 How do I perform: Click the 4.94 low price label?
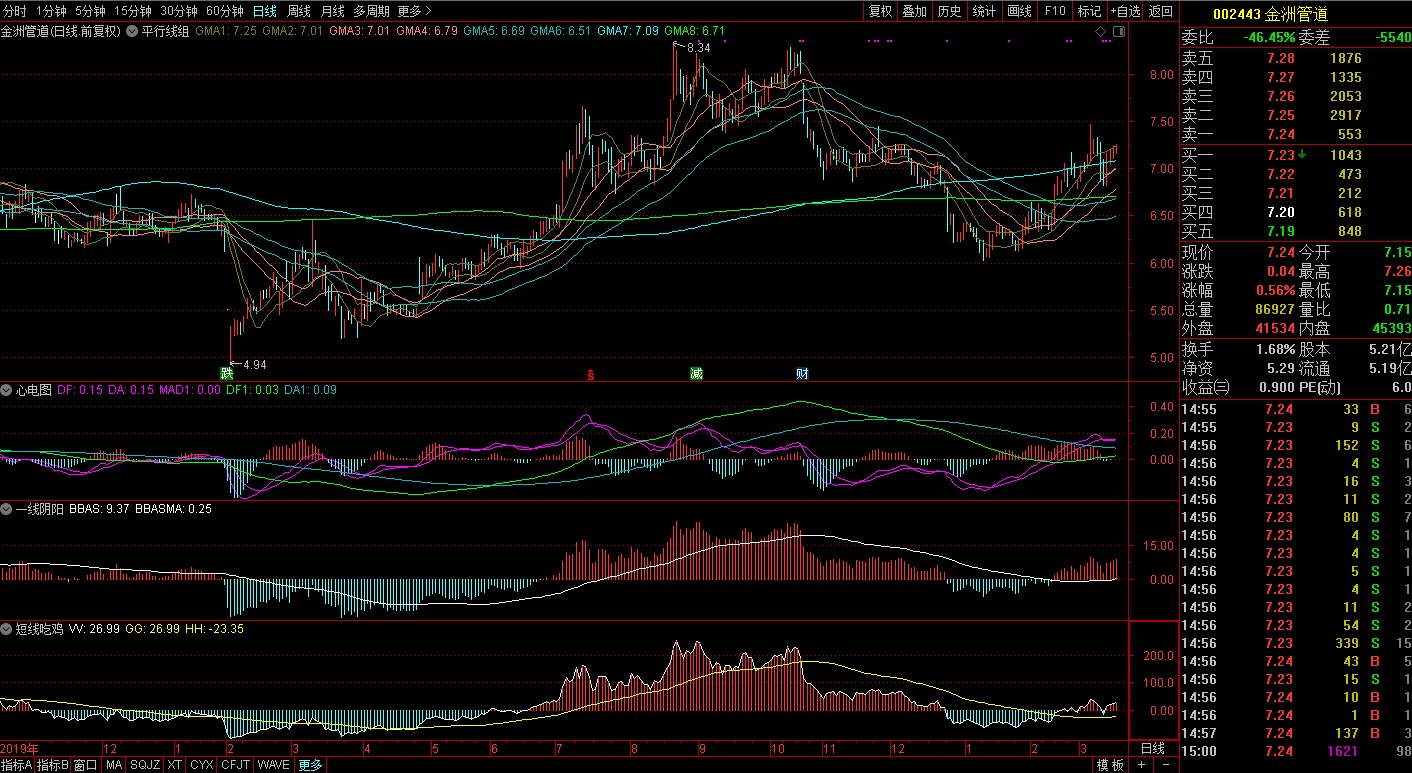255,365
